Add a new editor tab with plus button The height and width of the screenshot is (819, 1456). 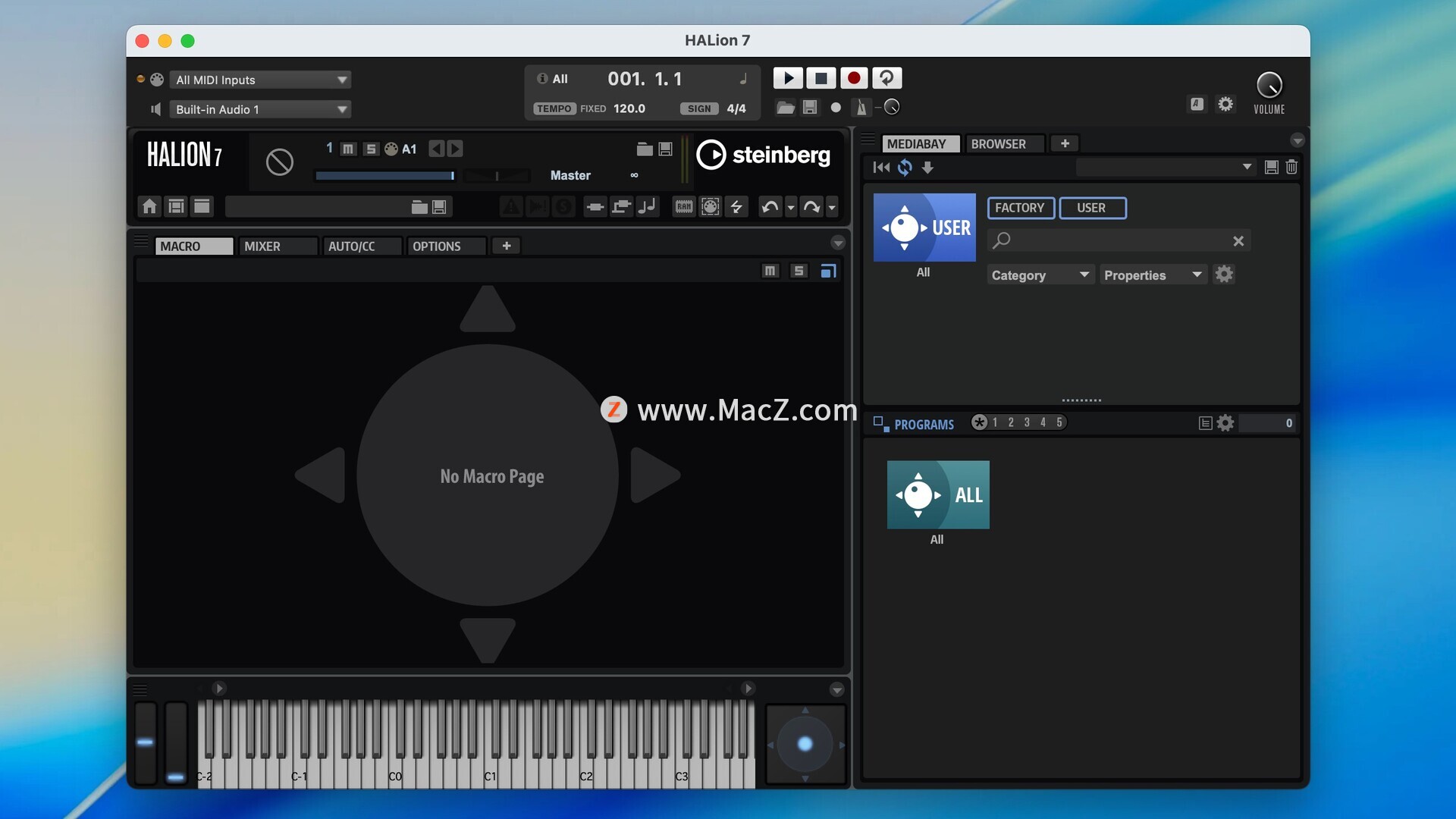(x=507, y=246)
